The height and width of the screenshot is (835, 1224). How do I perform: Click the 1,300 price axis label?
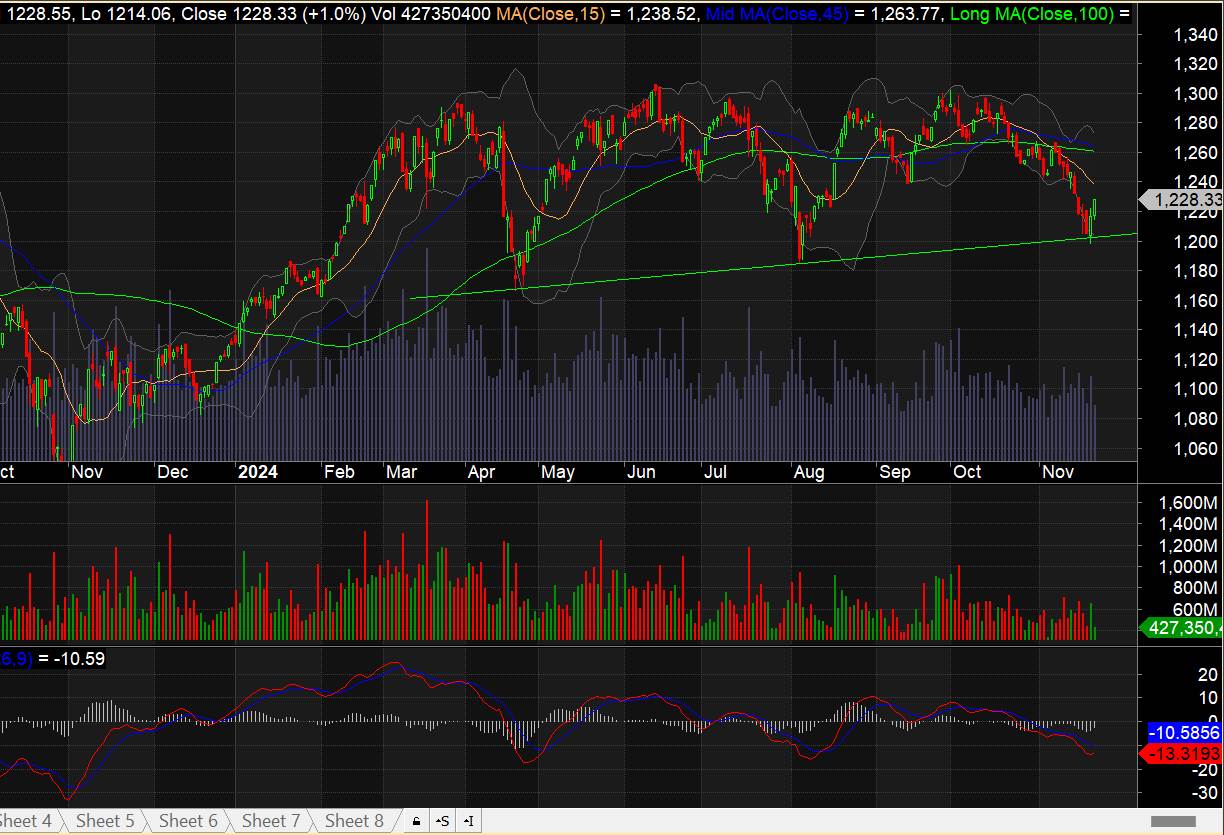click(x=1193, y=94)
